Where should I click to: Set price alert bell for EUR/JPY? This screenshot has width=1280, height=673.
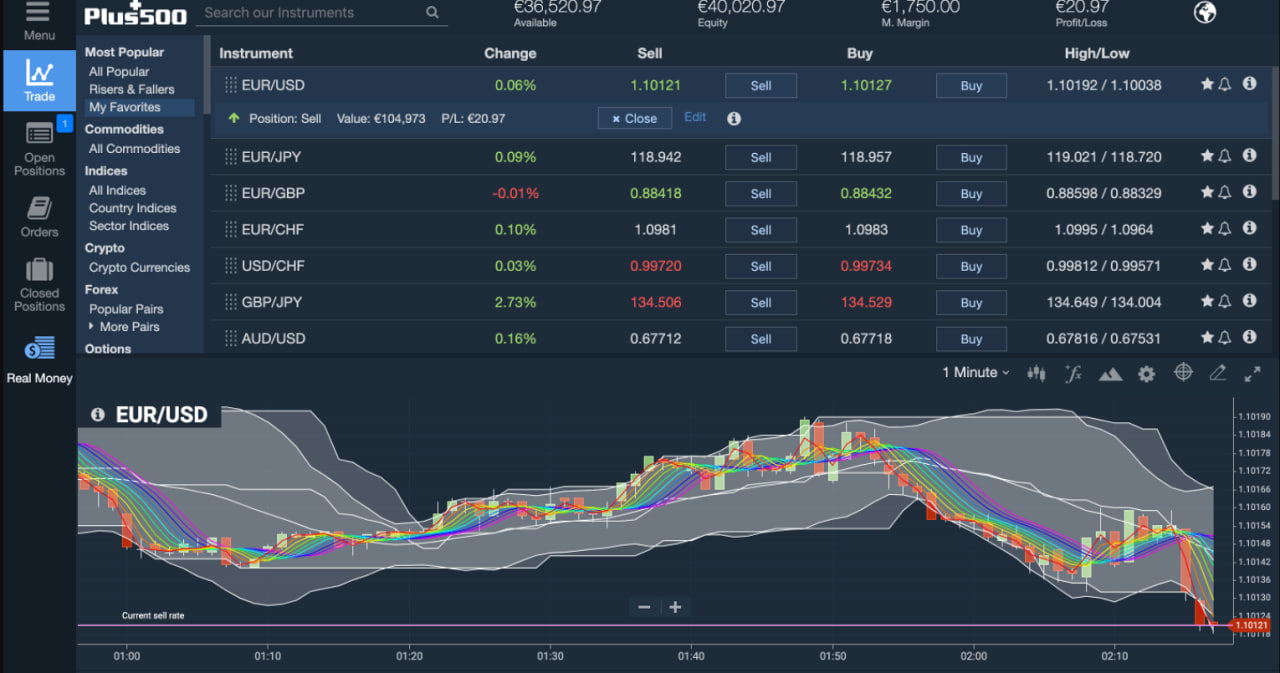1224,157
